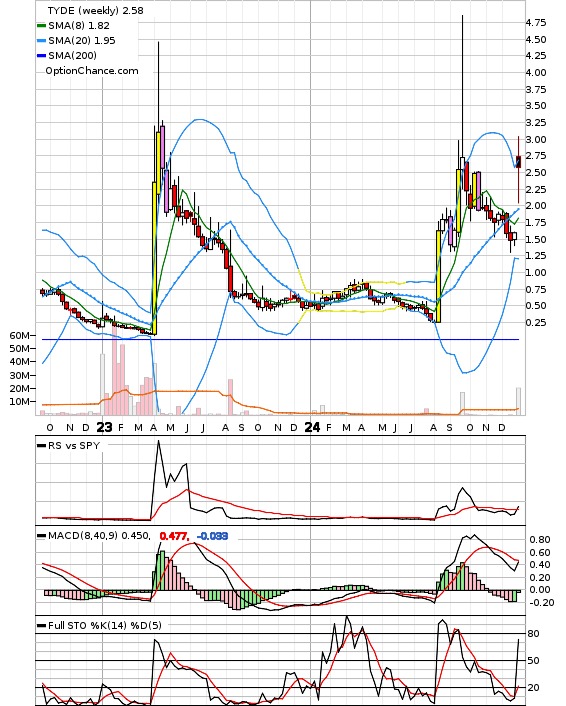Click the bold 24 year marker

tap(312, 427)
